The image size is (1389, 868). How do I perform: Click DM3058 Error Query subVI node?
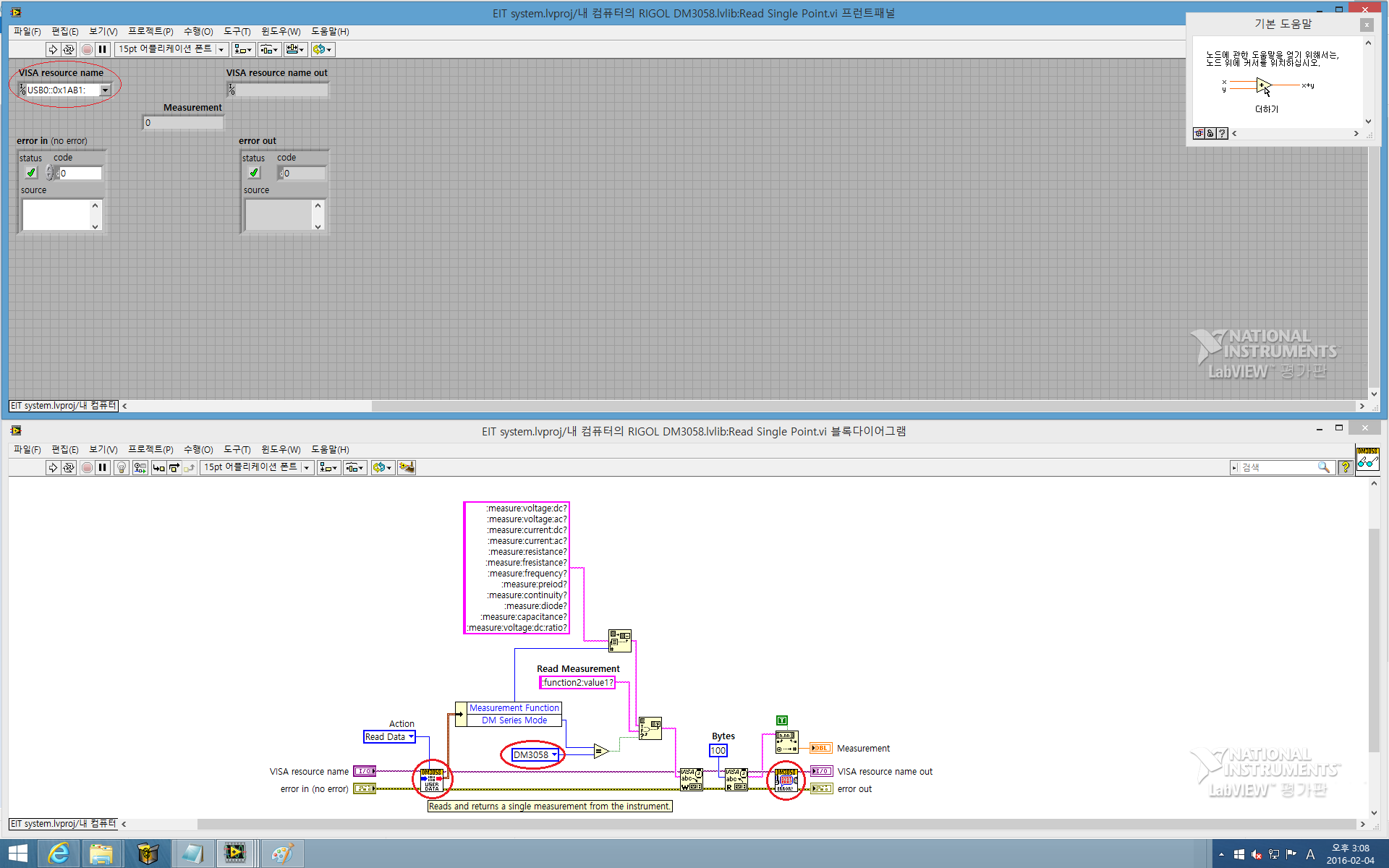(786, 780)
